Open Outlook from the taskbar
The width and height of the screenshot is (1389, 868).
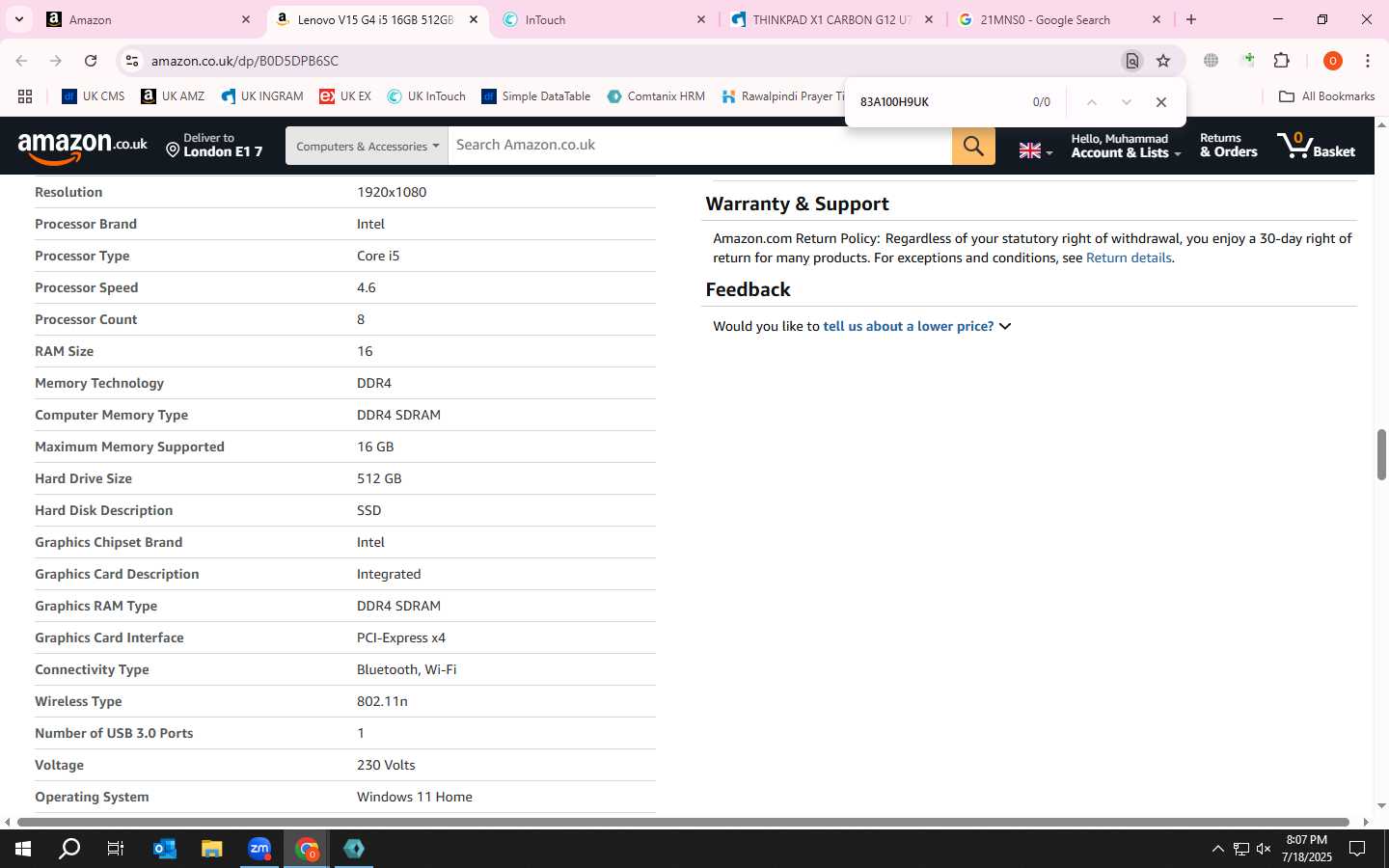(x=165, y=849)
